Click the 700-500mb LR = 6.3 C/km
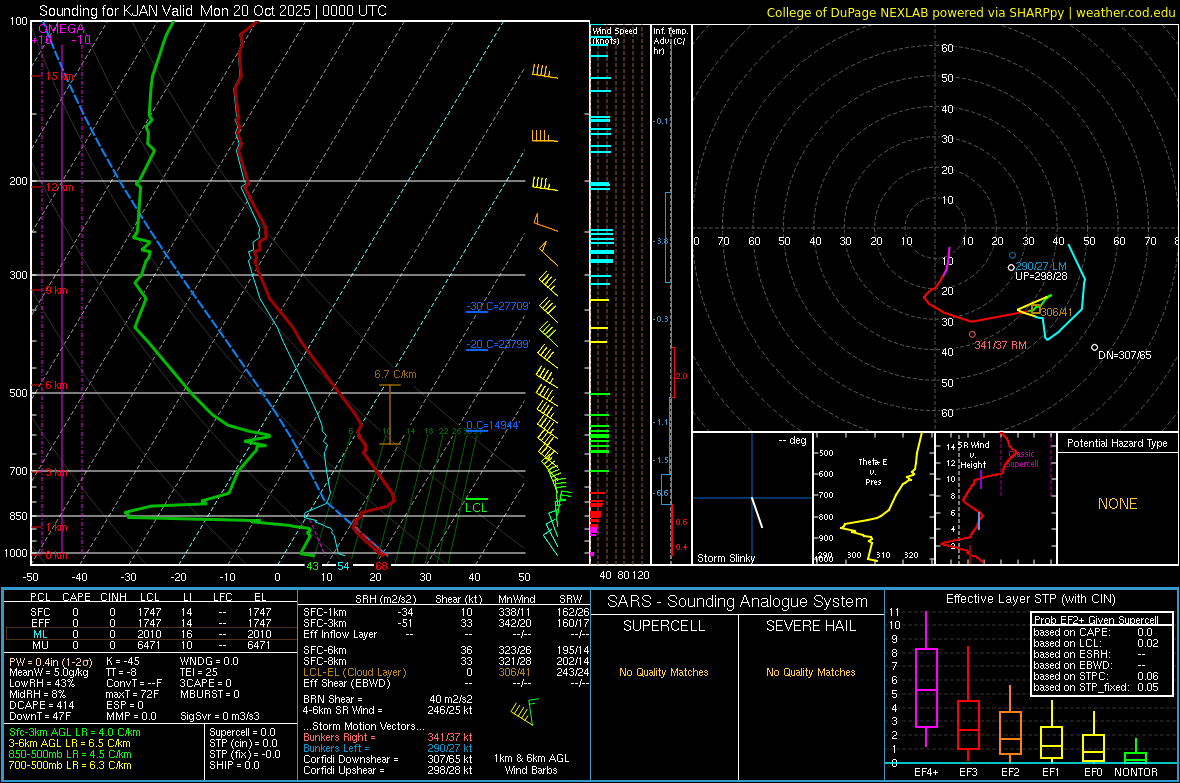The image size is (1180, 783). [x=70, y=765]
